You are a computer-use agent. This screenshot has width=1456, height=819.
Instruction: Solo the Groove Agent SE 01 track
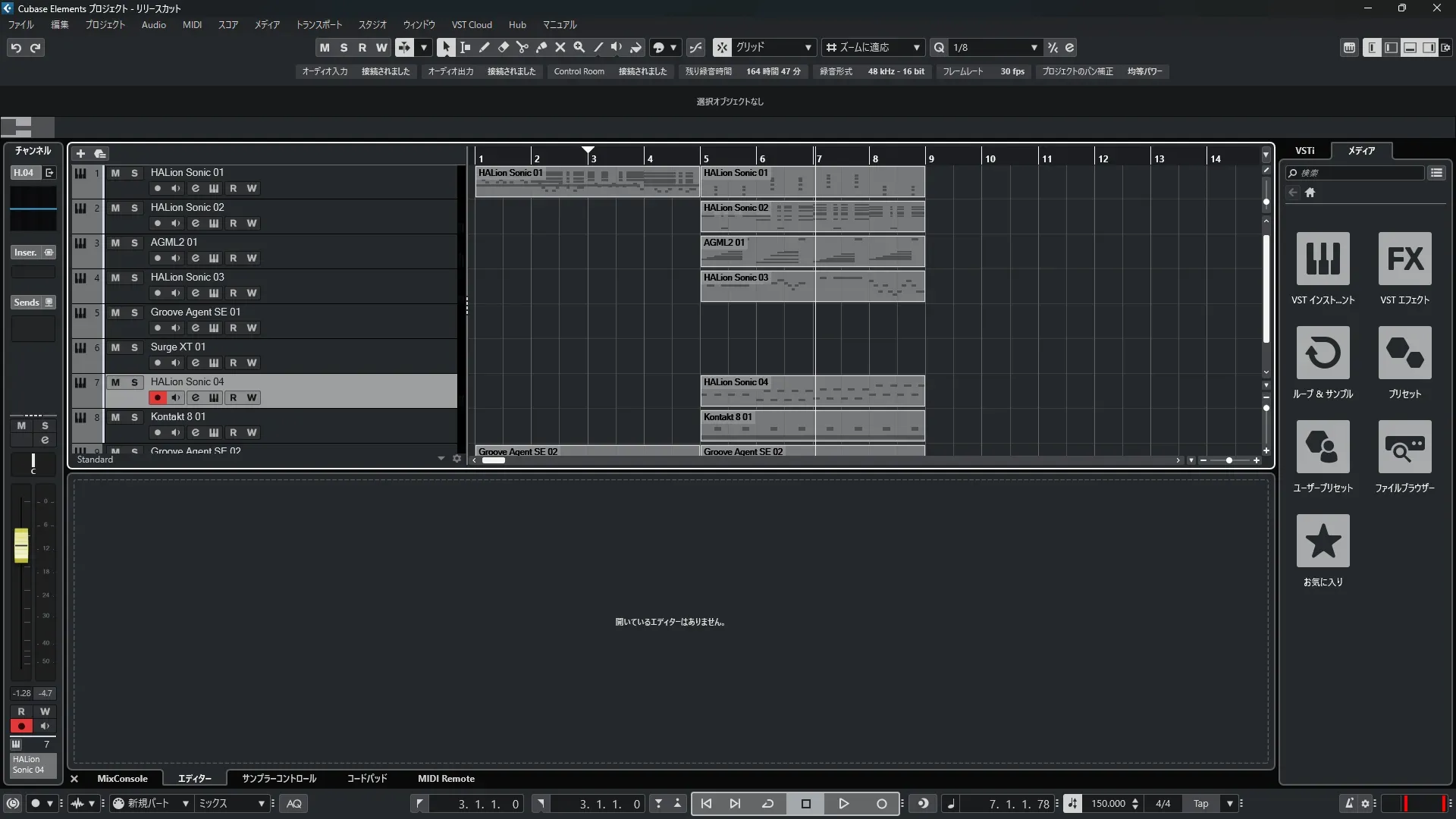[x=134, y=312]
